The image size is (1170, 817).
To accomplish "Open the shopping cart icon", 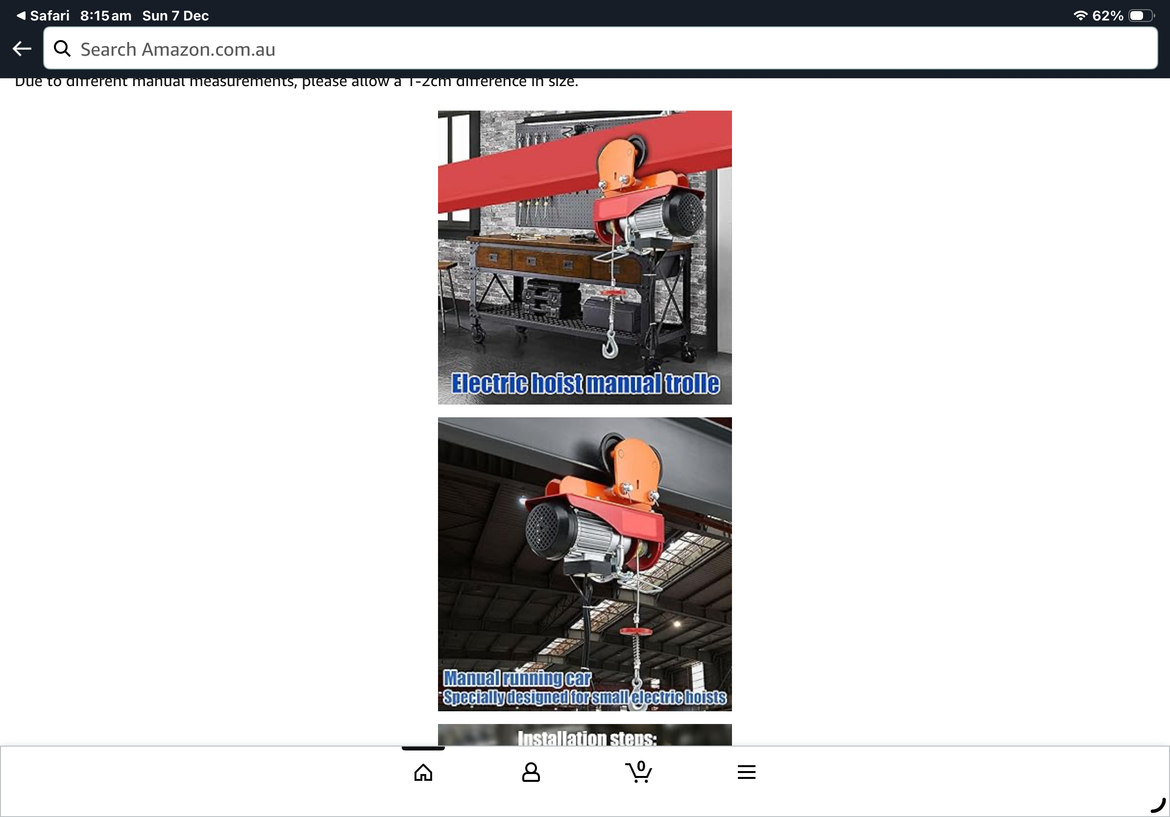I will [638, 771].
